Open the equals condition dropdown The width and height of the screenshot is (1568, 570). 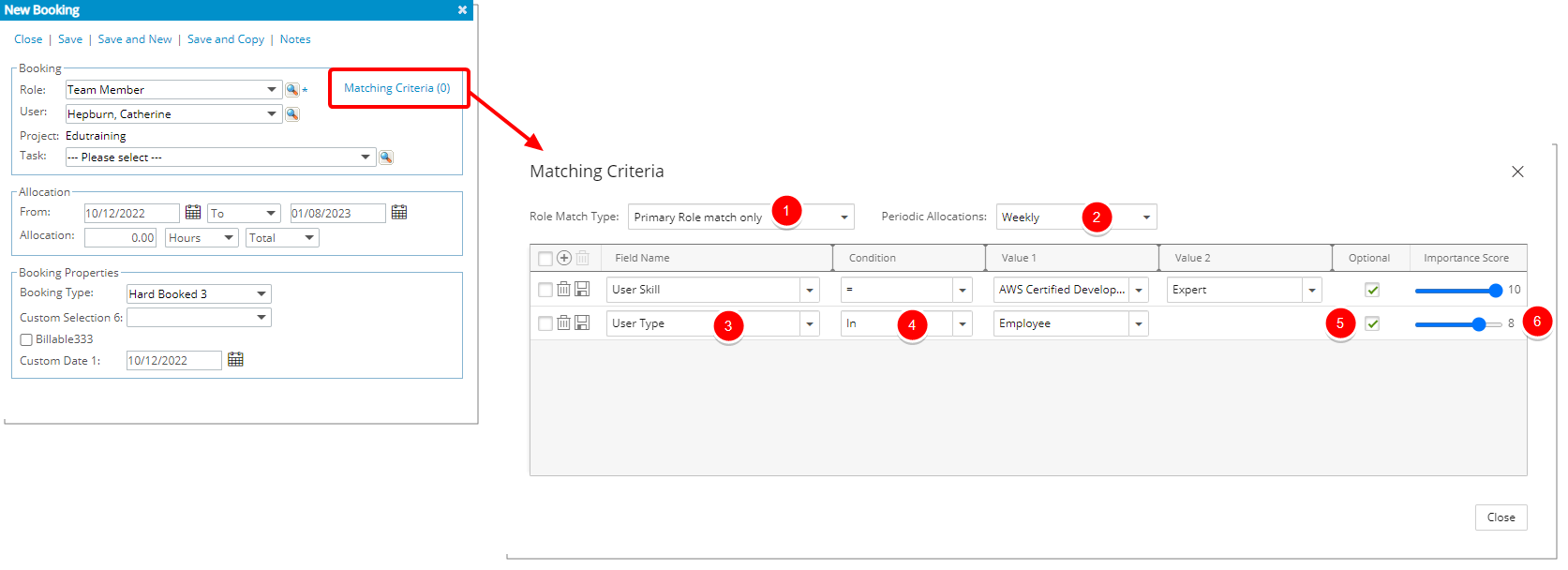tap(963, 291)
